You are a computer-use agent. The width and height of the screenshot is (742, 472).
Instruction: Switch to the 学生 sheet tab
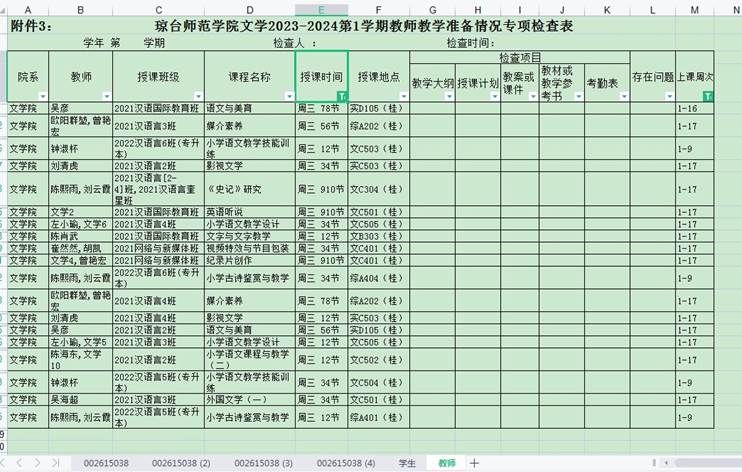(x=407, y=463)
